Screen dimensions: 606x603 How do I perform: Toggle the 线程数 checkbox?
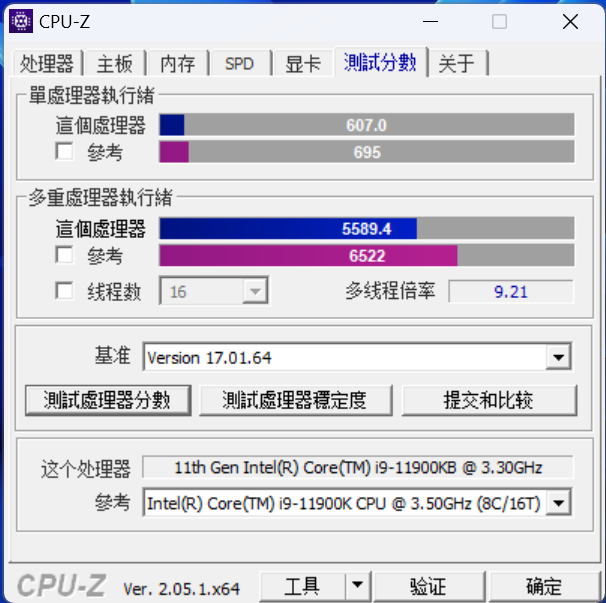(x=64, y=291)
